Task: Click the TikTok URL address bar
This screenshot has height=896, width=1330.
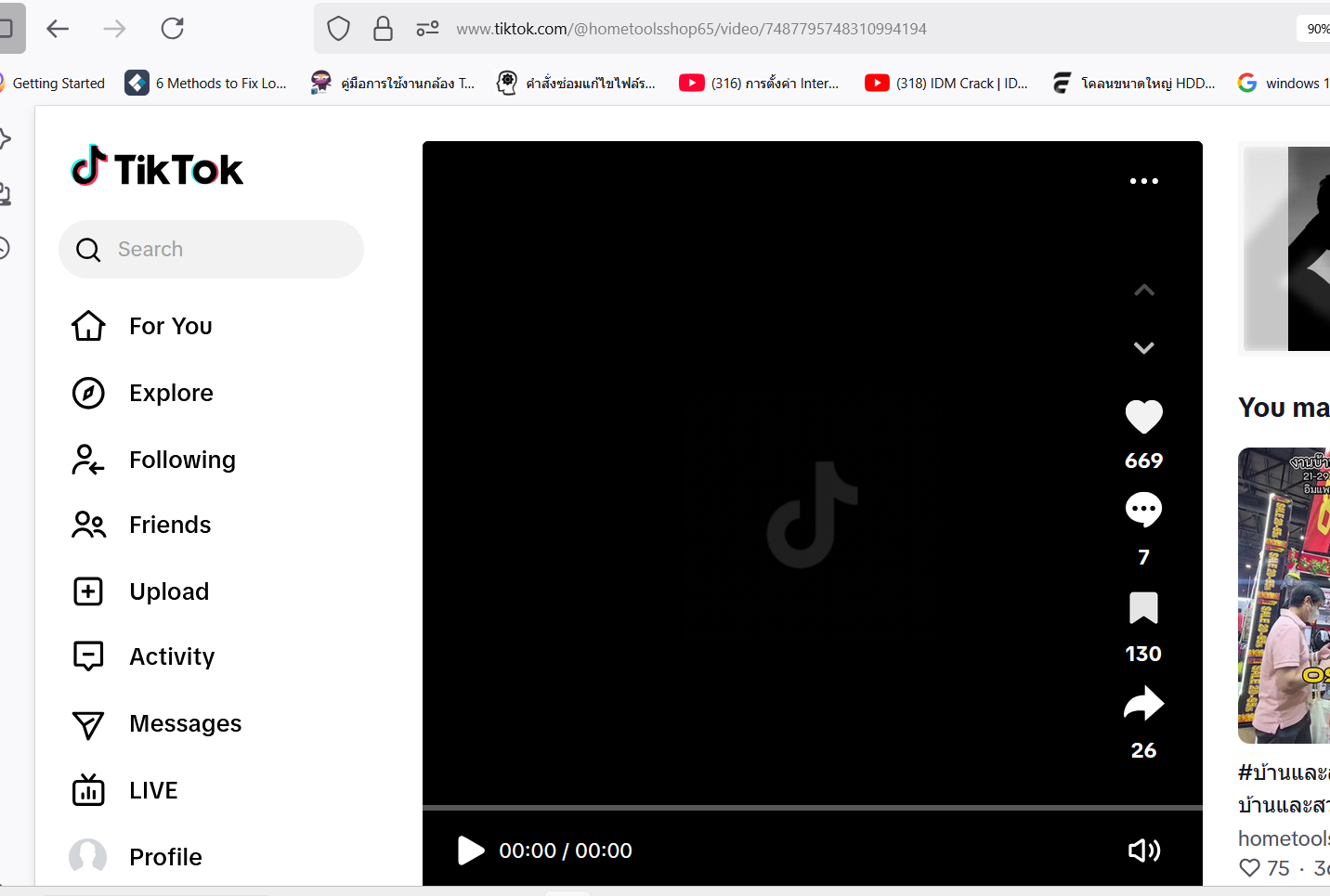Action: tap(691, 29)
